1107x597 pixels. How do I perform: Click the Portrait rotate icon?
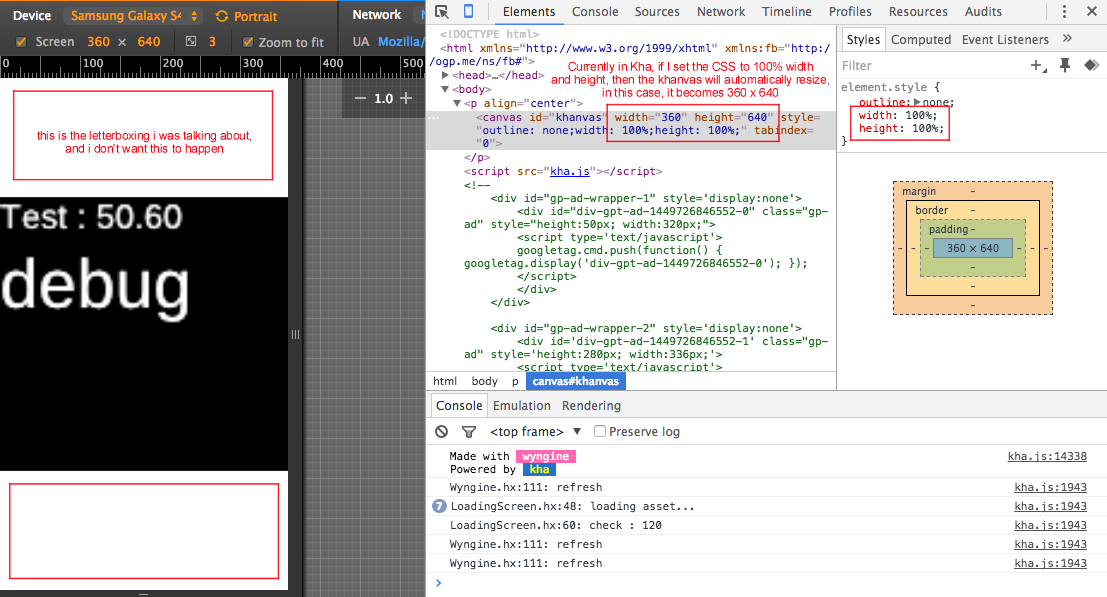[222, 16]
